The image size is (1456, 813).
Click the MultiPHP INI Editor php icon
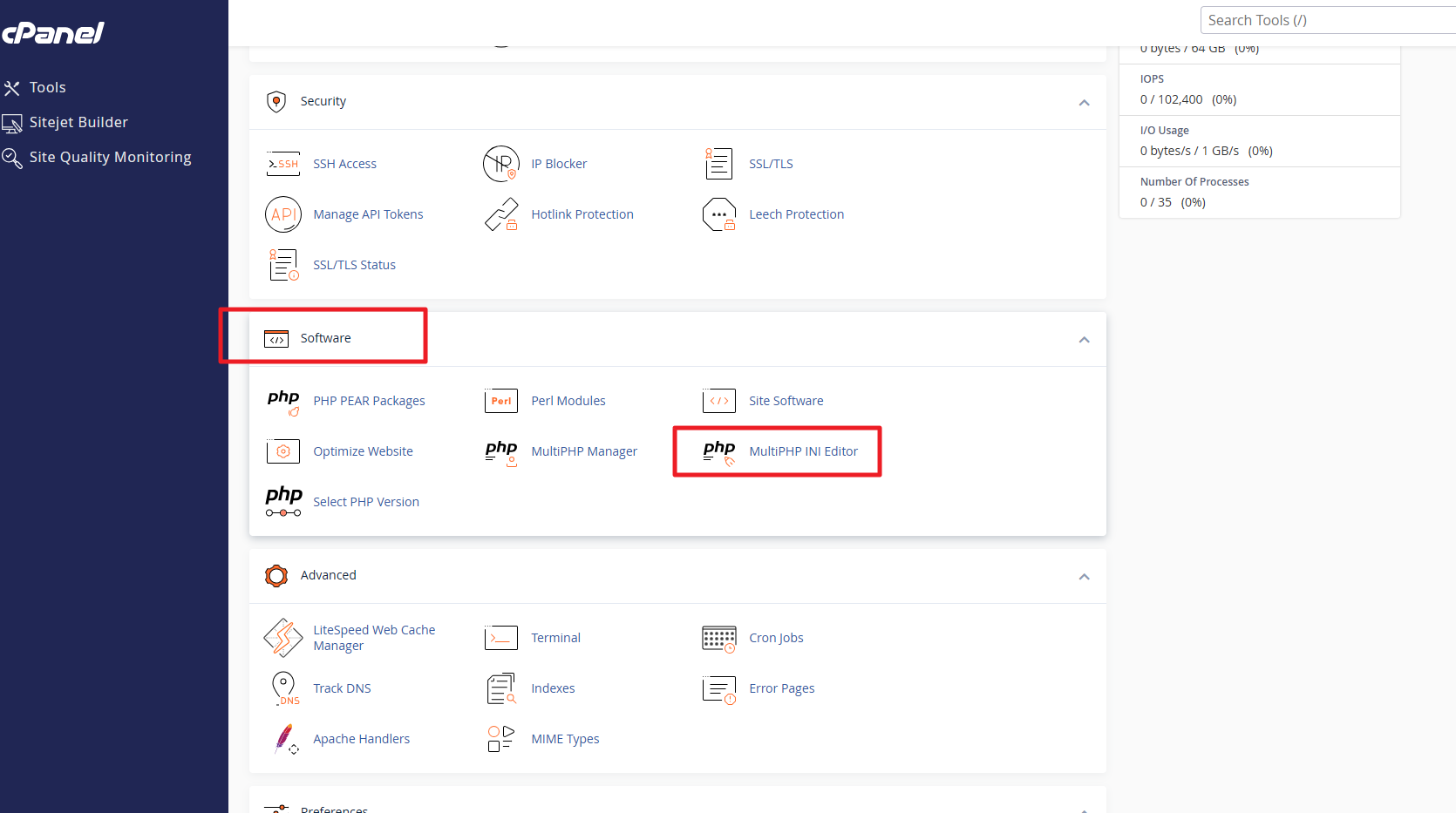pos(719,452)
